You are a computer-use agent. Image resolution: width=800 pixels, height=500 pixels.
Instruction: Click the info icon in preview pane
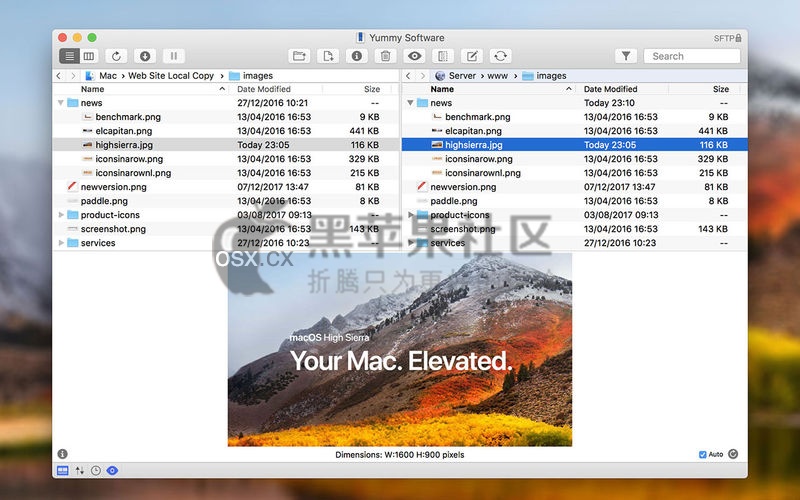pyautogui.click(x=62, y=454)
